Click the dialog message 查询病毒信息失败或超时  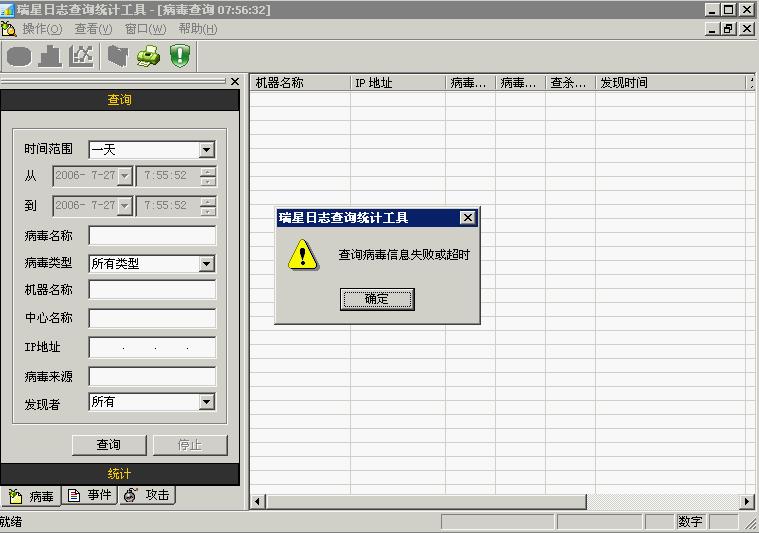pos(404,255)
